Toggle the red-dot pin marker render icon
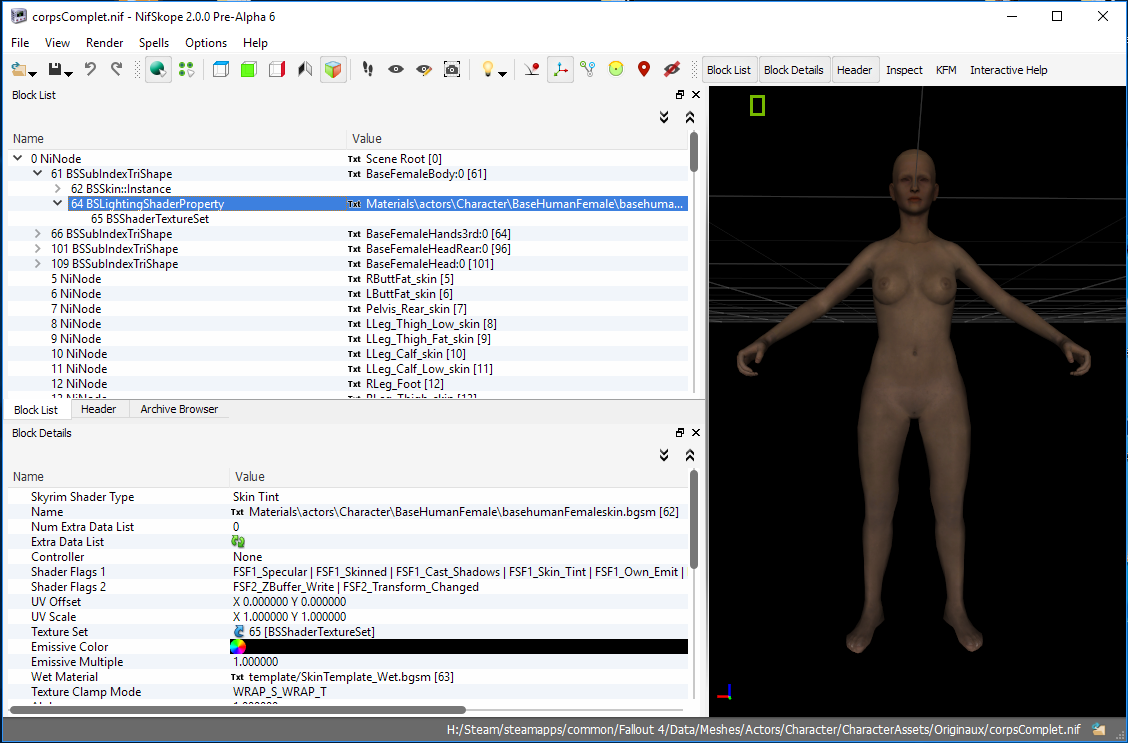Image resolution: width=1128 pixels, height=743 pixels. pos(532,70)
